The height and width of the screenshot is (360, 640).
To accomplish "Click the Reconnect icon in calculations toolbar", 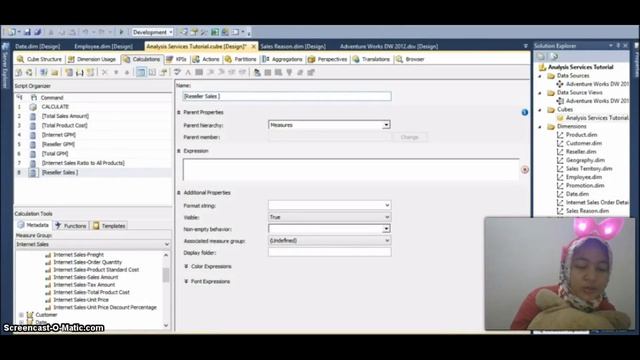I will pyautogui.click(x=29, y=72).
